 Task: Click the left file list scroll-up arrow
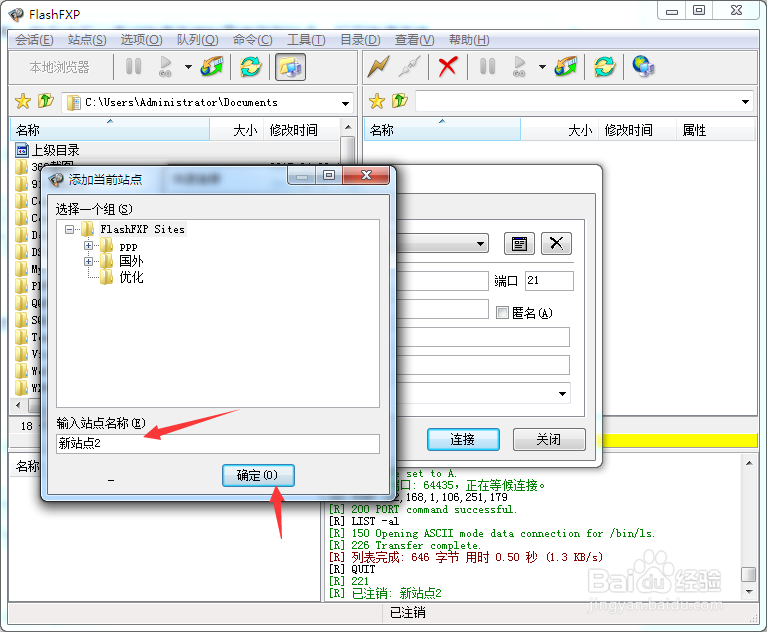[x=348, y=127]
